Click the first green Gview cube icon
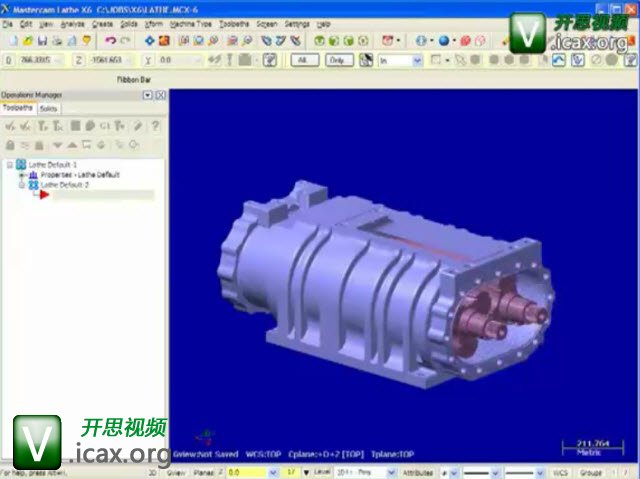This screenshot has height=479, width=640. pos(320,40)
